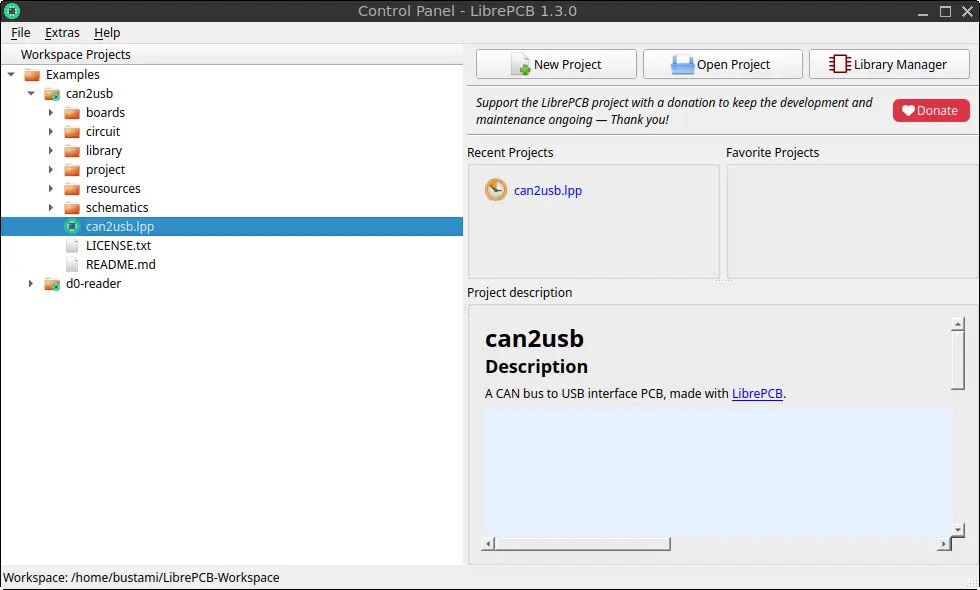Click the can2usb project folder icon
This screenshot has height=590, width=980.
tap(52, 94)
